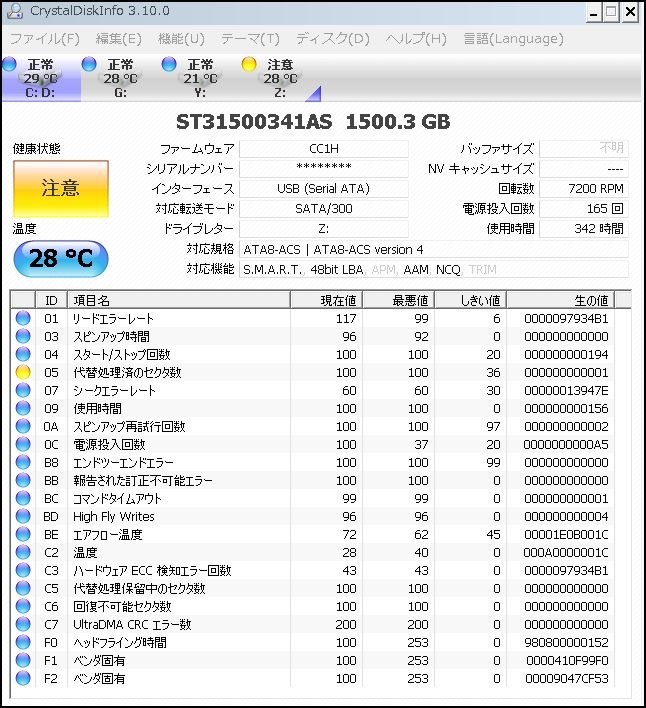This screenshot has height=708, width=646.
Task: Click the 使用時間 field 342 時間
Action: point(584,229)
